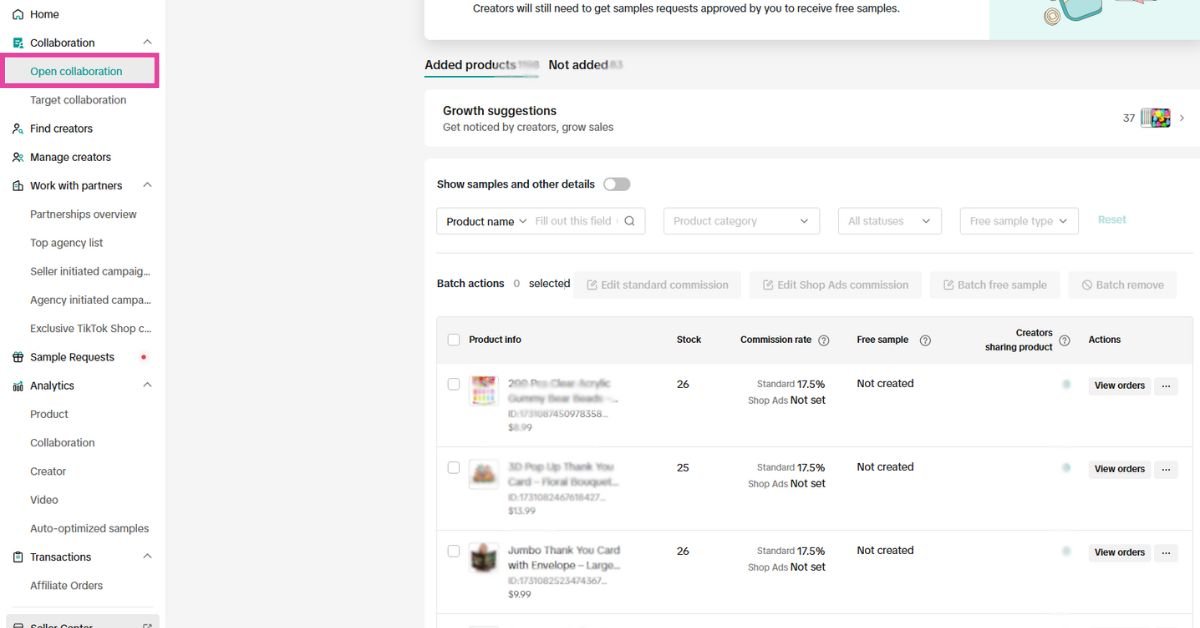Open more options for the Jumbo Thank You Card row
Image resolution: width=1200 pixels, height=628 pixels.
tap(1166, 552)
